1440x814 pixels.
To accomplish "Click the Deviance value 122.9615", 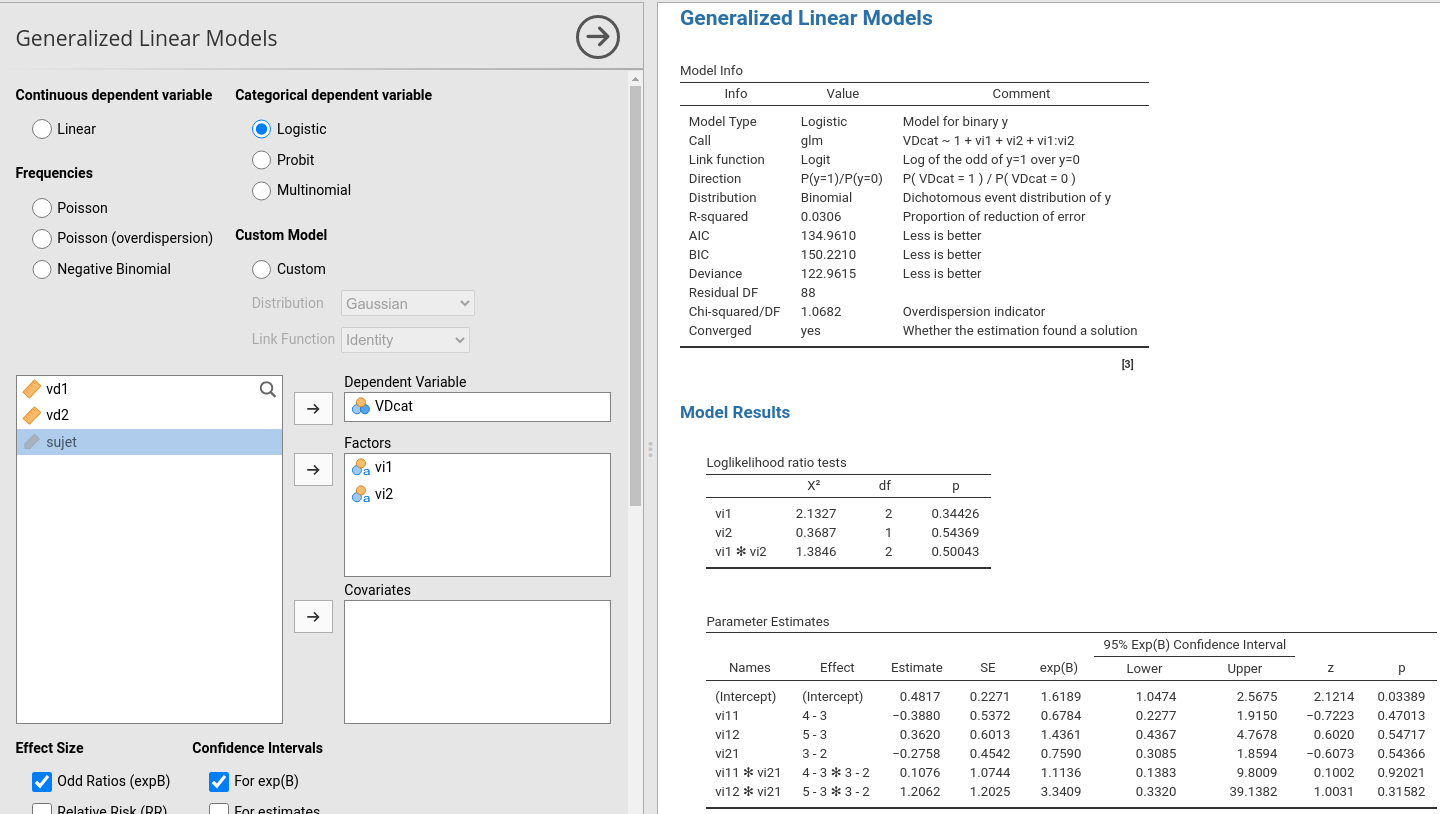I will [828, 273].
